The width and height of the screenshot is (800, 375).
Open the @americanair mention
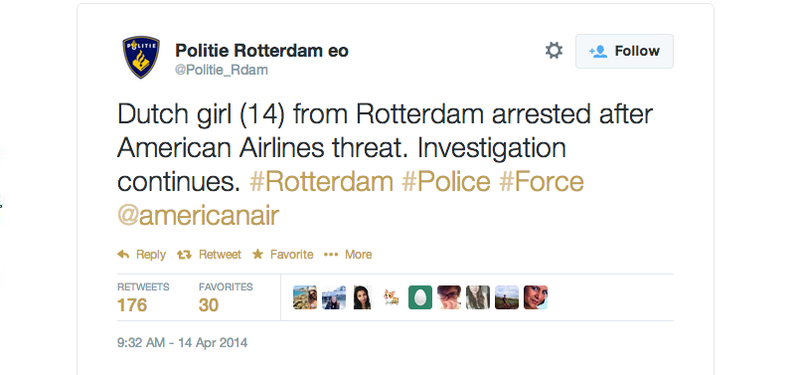point(198,215)
